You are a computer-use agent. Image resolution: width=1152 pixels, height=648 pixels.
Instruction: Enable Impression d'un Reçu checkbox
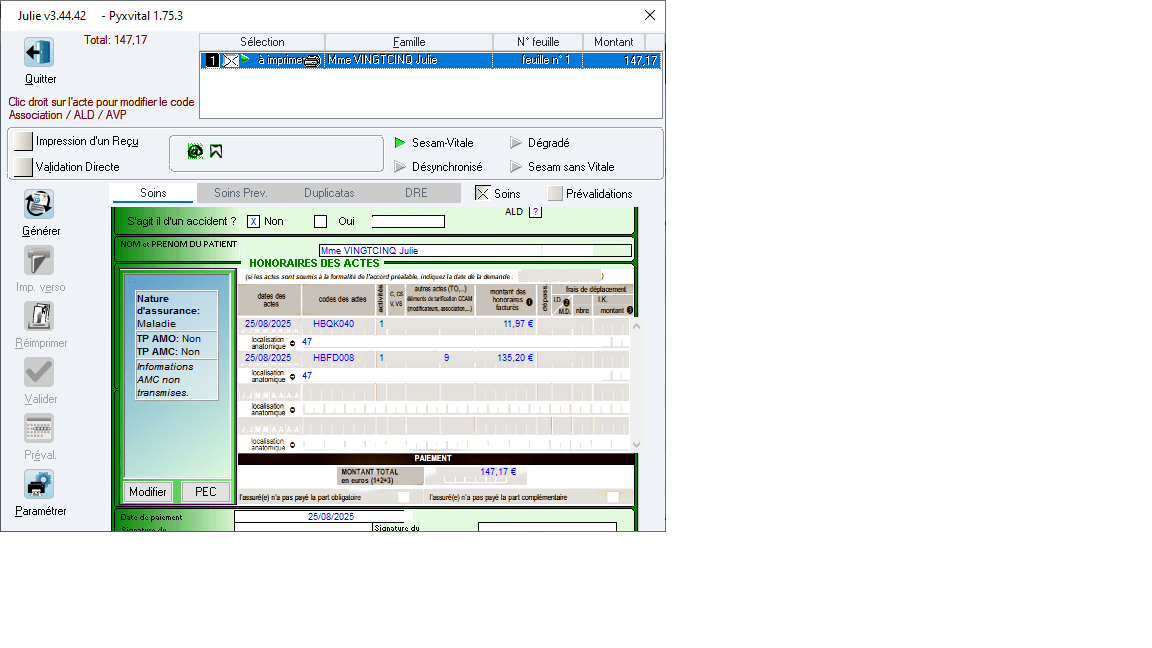pos(23,142)
